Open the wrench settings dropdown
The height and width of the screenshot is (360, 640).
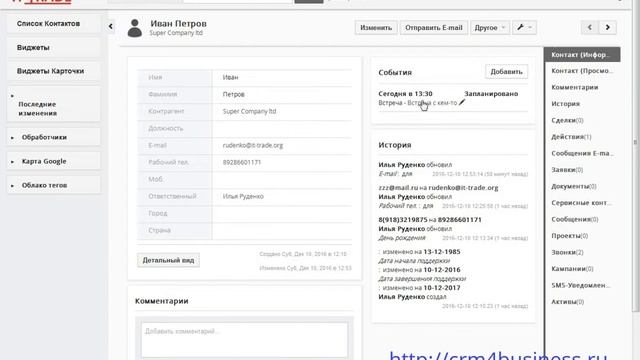pos(524,27)
